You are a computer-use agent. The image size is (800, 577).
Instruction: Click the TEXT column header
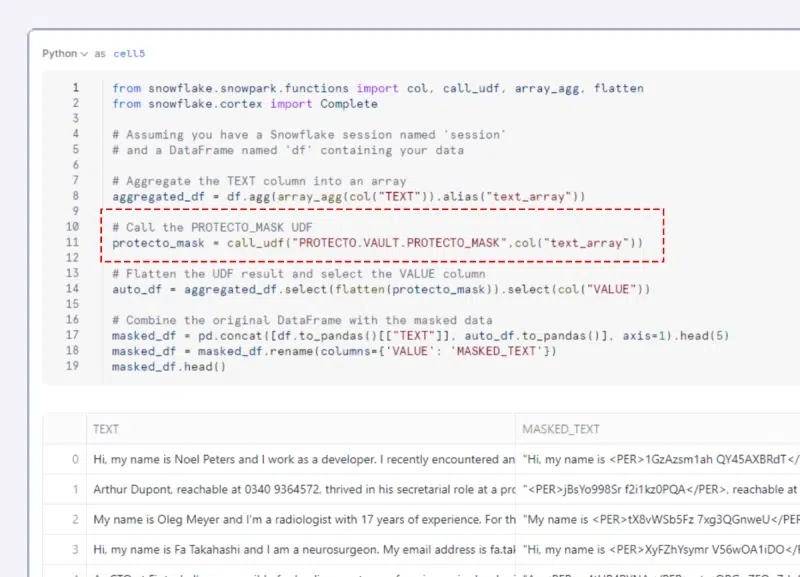coord(106,429)
